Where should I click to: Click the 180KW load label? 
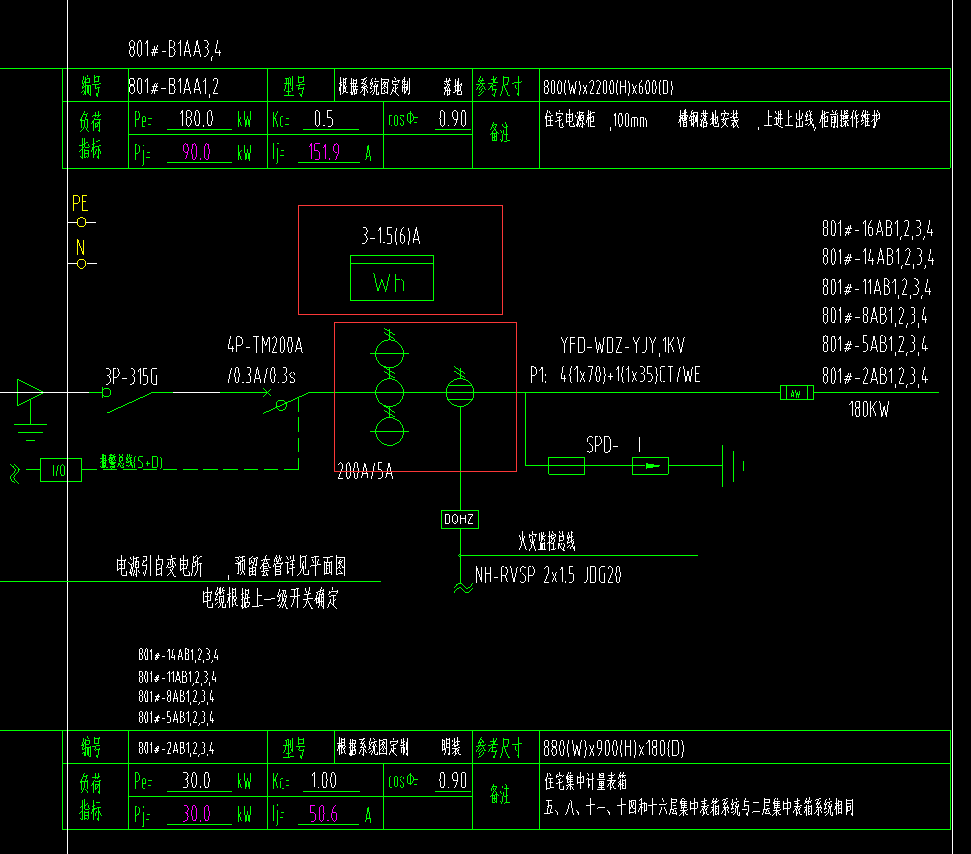(x=869, y=409)
